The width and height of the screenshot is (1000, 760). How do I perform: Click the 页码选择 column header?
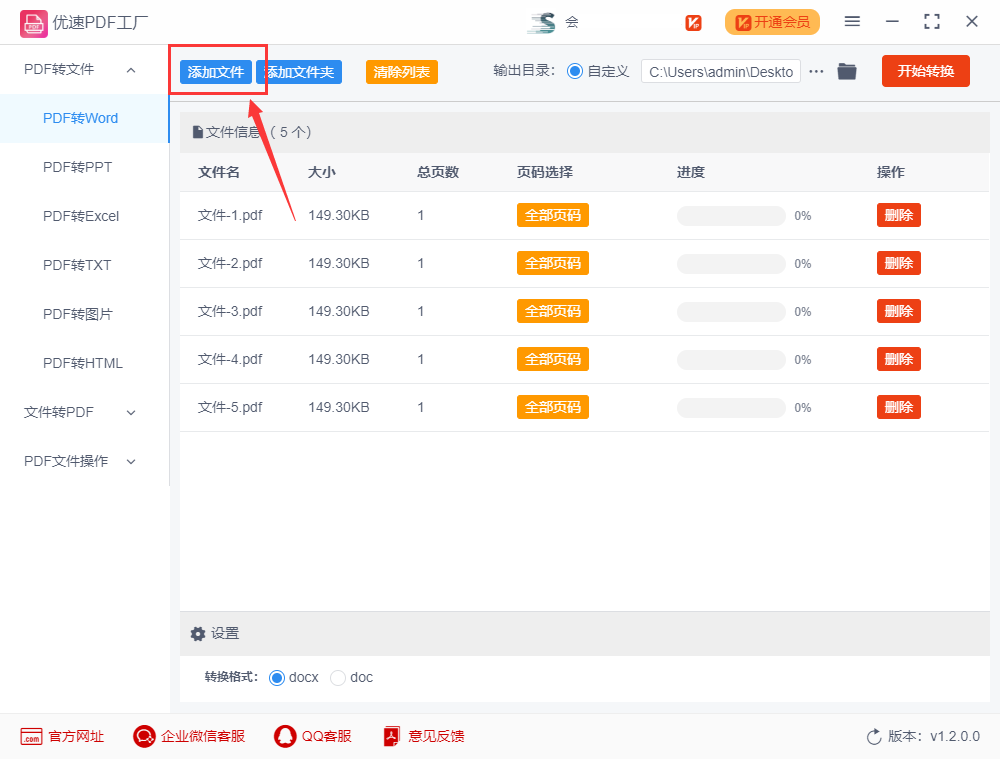(x=545, y=172)
